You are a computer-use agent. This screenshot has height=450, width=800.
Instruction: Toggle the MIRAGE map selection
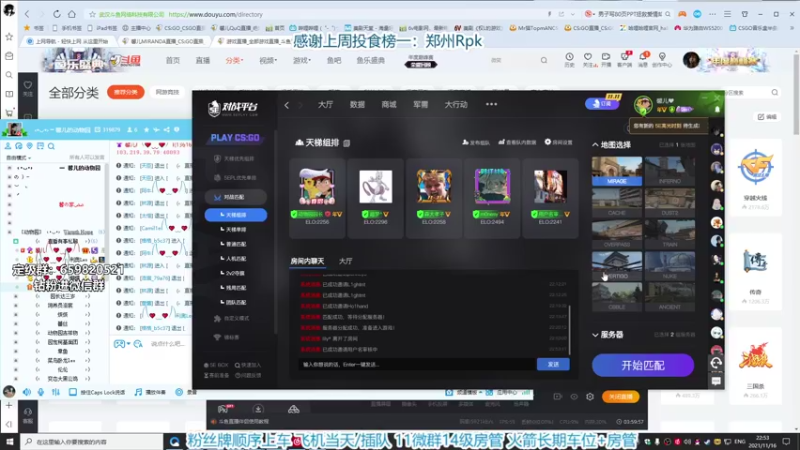pos(617,171)
